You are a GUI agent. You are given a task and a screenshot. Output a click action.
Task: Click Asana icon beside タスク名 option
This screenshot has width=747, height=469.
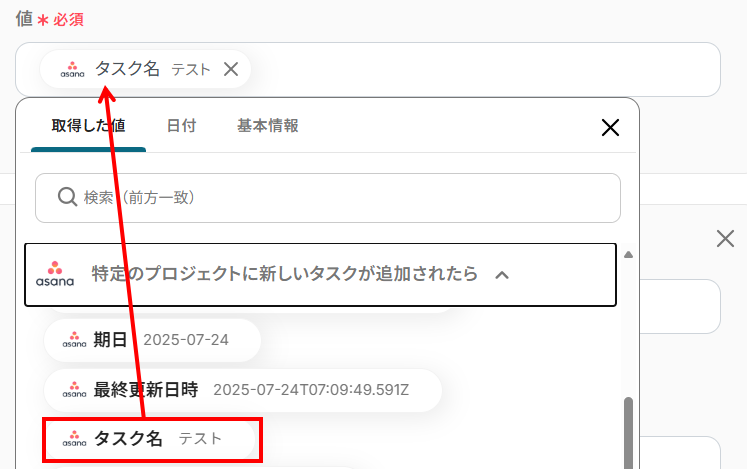74,439
